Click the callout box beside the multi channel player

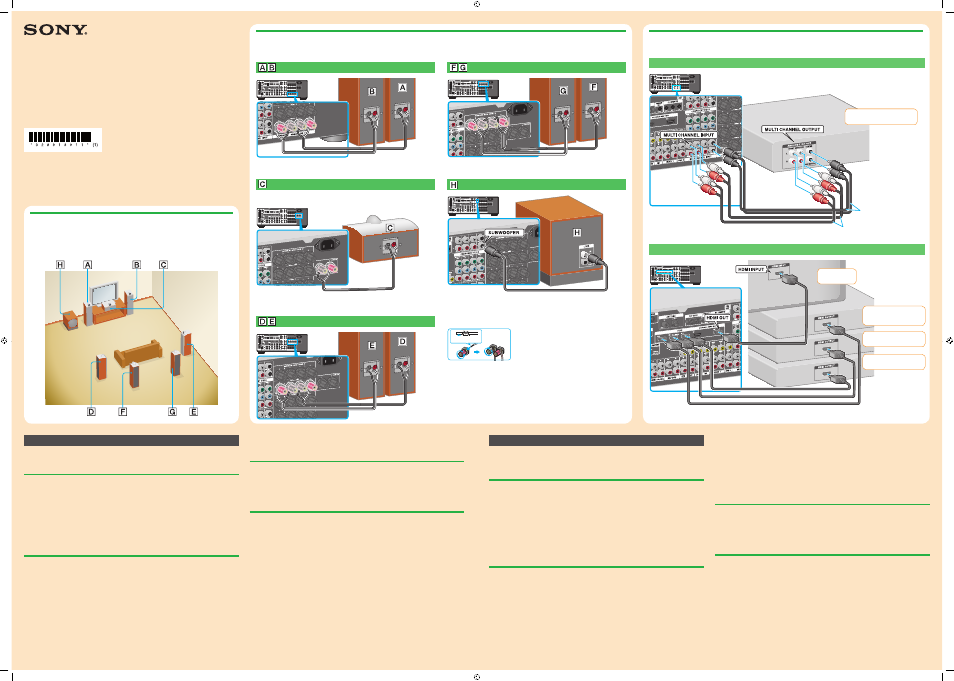tap(881, 117)
